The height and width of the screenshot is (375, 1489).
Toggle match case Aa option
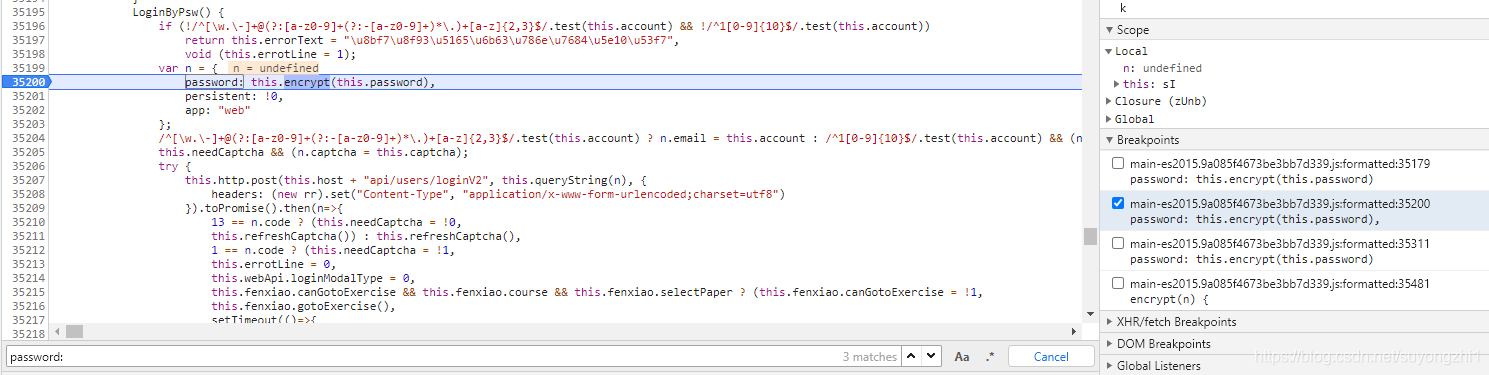pyautogui.click(x=962, y=357)
